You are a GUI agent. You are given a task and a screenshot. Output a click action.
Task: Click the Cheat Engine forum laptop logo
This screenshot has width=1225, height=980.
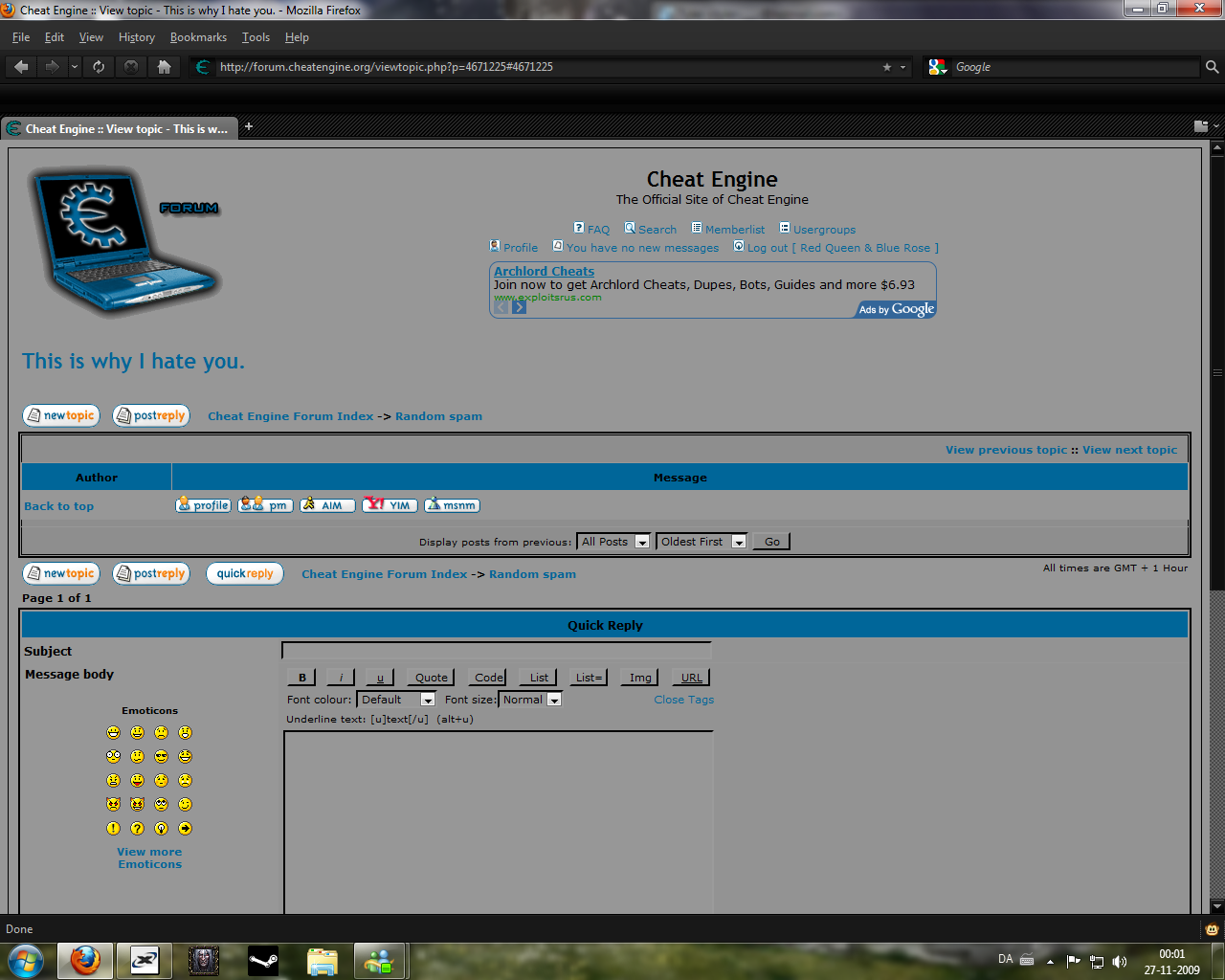click(x=124, y=241)
